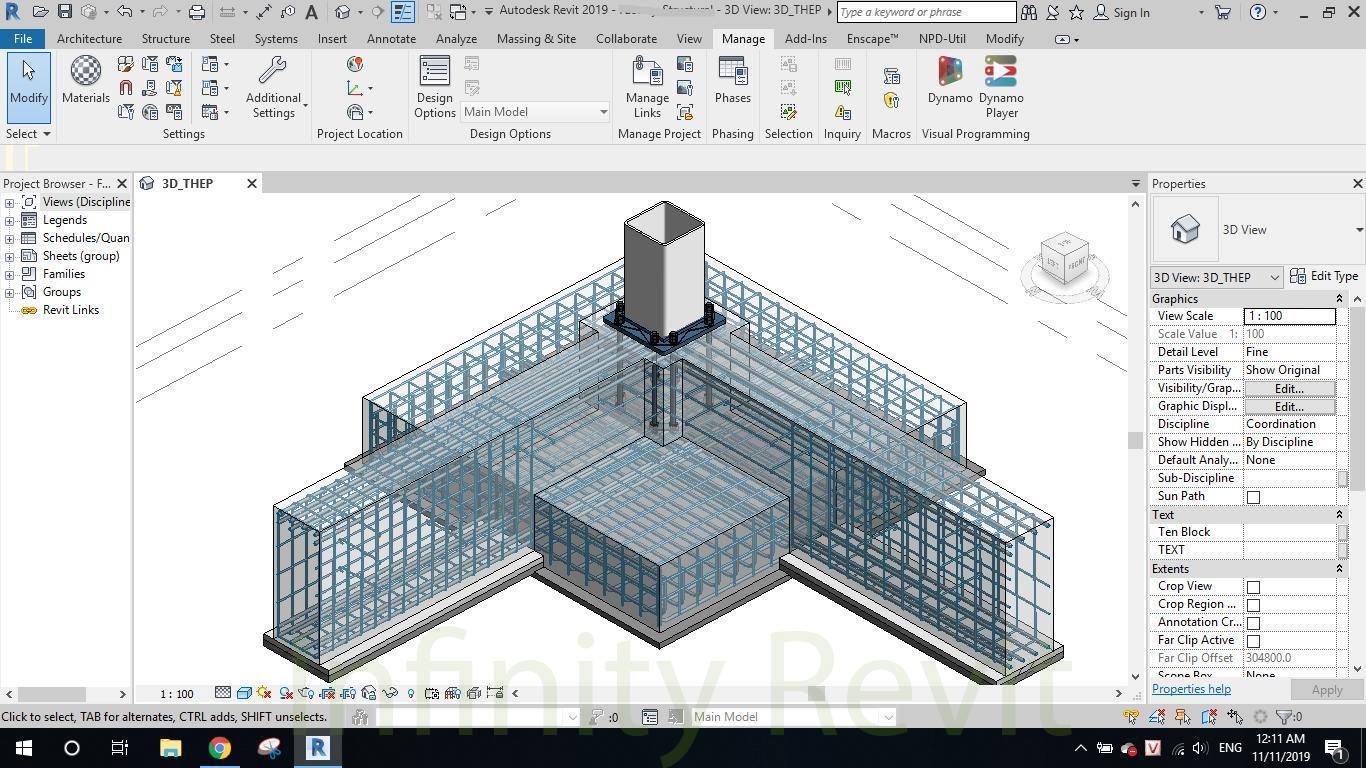Viewport: 1366px width, 768px height.
Task: Open Design Options
Action: [434, 85]
